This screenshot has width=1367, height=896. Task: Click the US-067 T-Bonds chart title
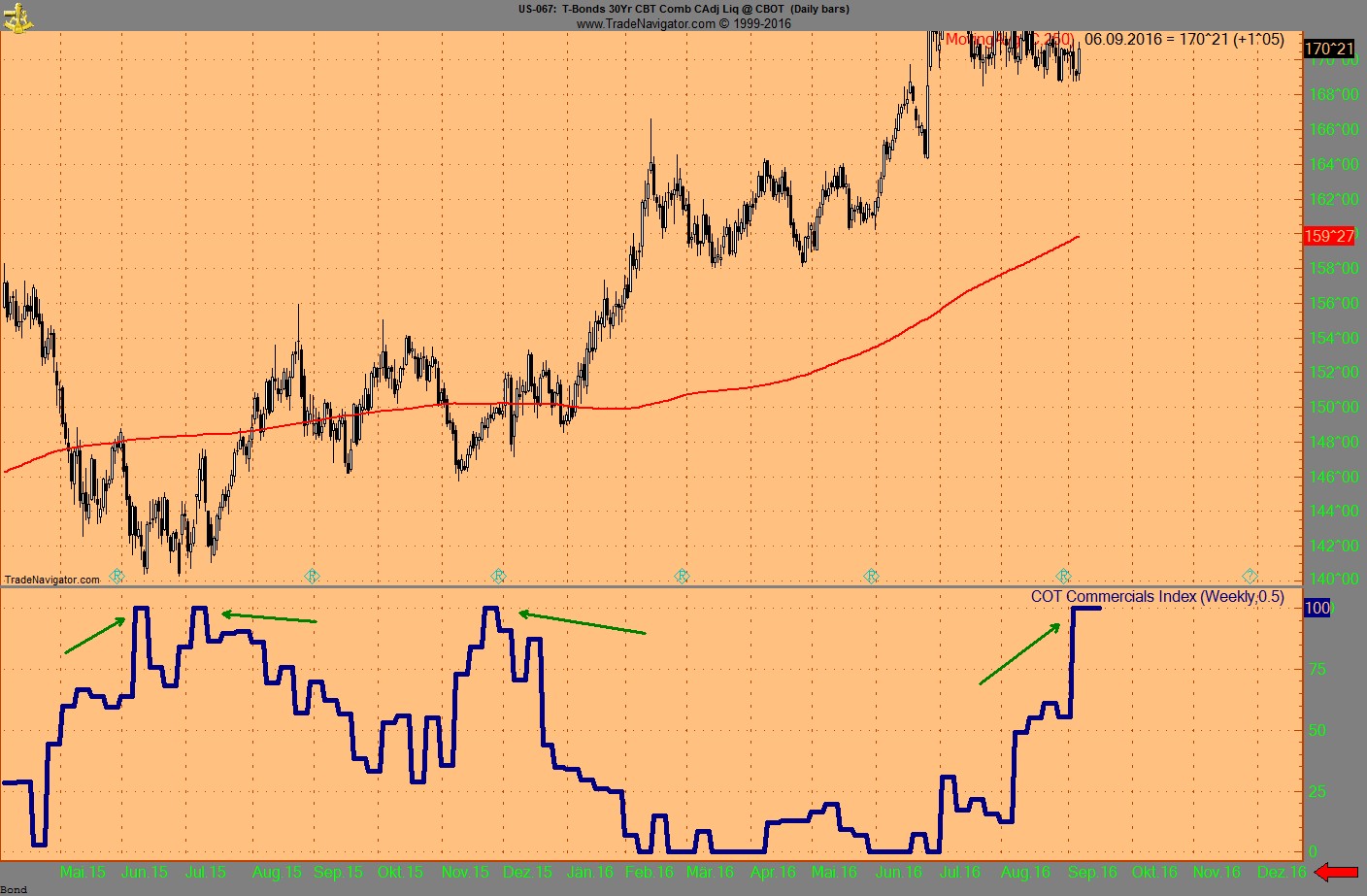(x=683, y=9)
